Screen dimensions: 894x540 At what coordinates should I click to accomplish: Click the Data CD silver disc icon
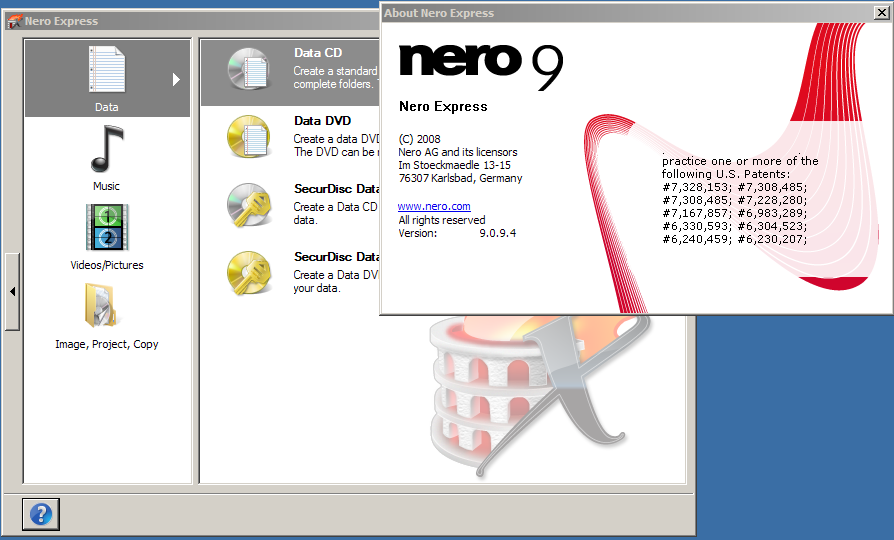point(249,69)
